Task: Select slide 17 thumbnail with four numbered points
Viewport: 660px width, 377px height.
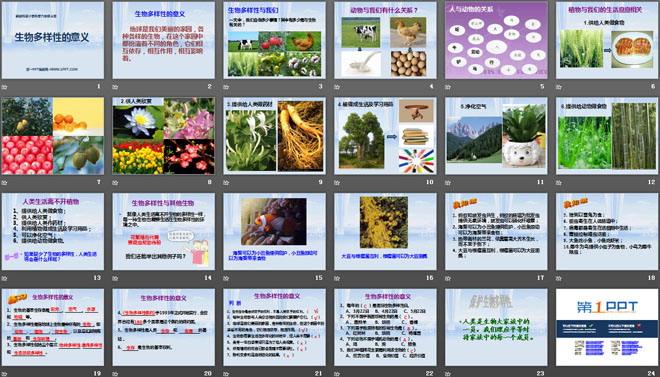Action: [x=496, y=231]
